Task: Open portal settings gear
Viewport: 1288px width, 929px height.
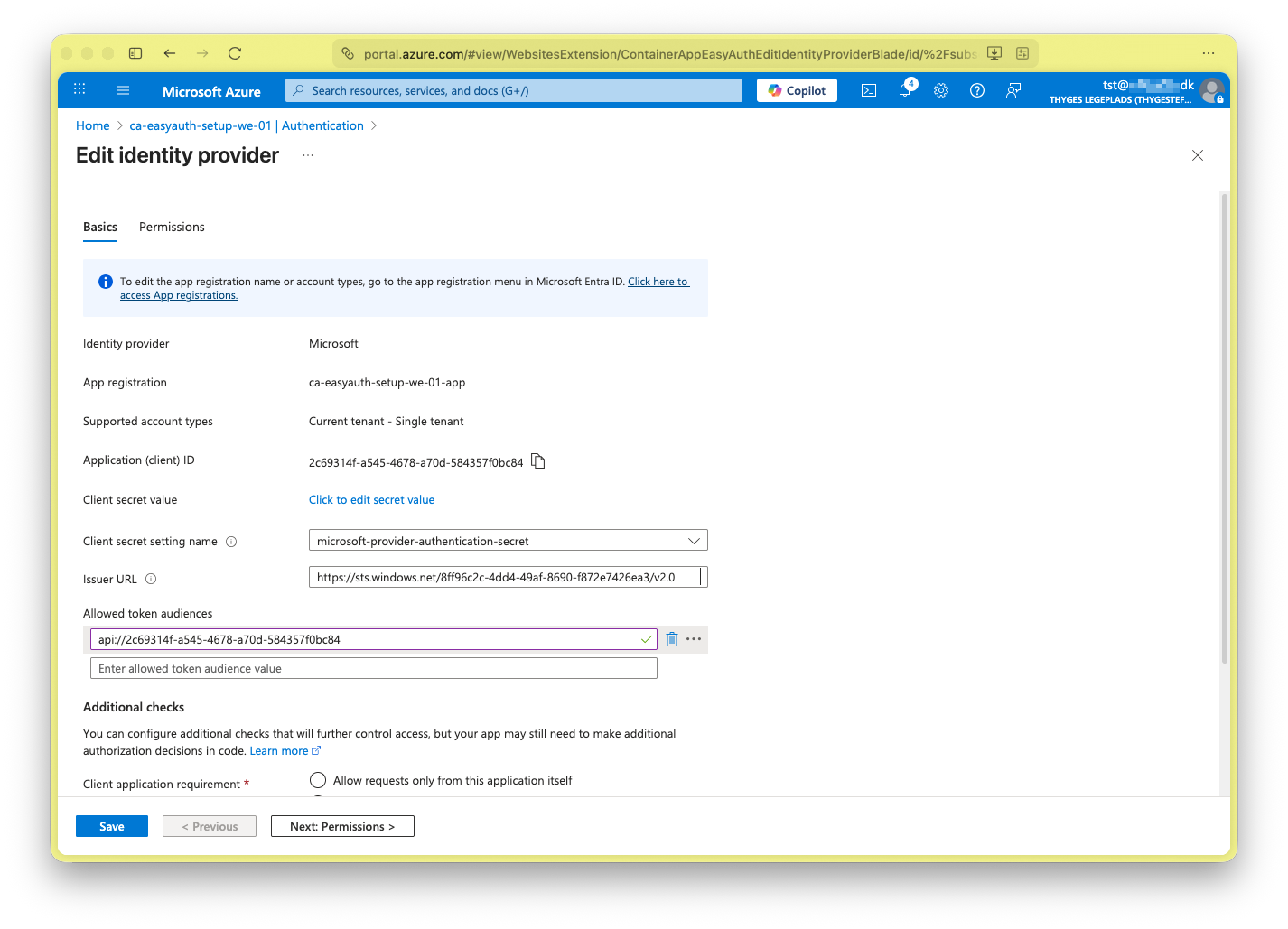Action: pyautogui.click(x=941, y=90)
